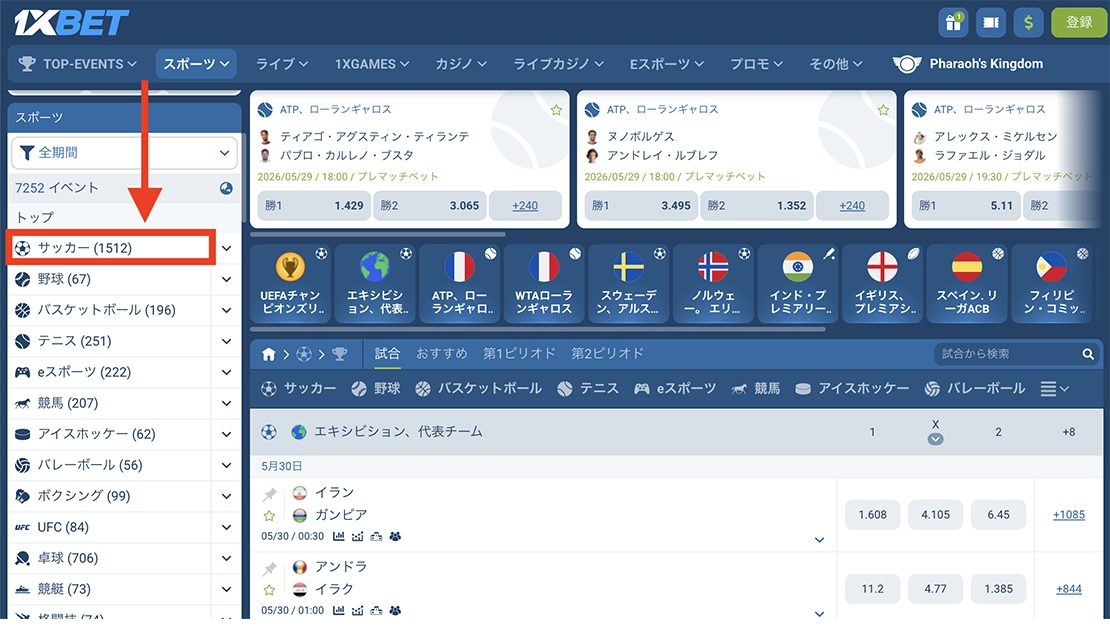Screen dimensions: 1110x629
Task: Switch to the 試合 tab
Action: pyautogui.click(x=387, y=354)
